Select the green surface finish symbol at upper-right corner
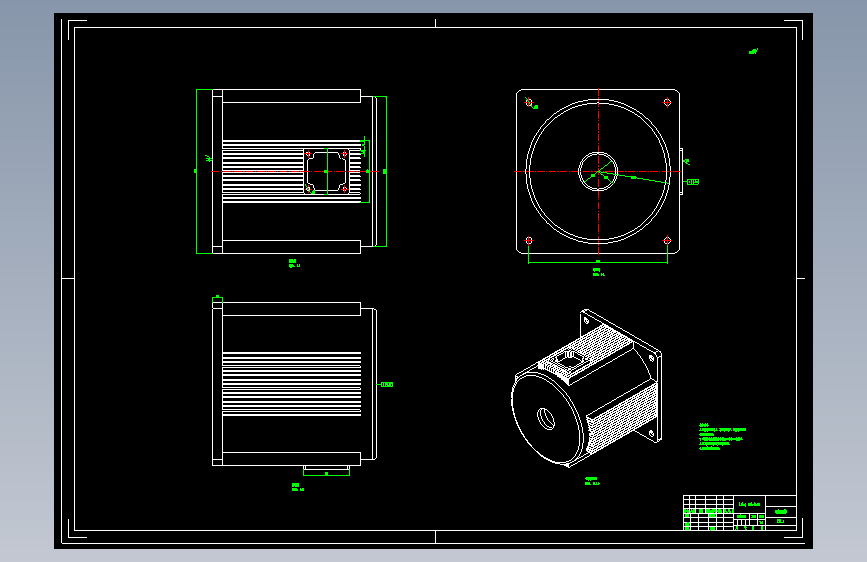Image resolution: width=867 pixels, height=562 pixels. point(753,51)
